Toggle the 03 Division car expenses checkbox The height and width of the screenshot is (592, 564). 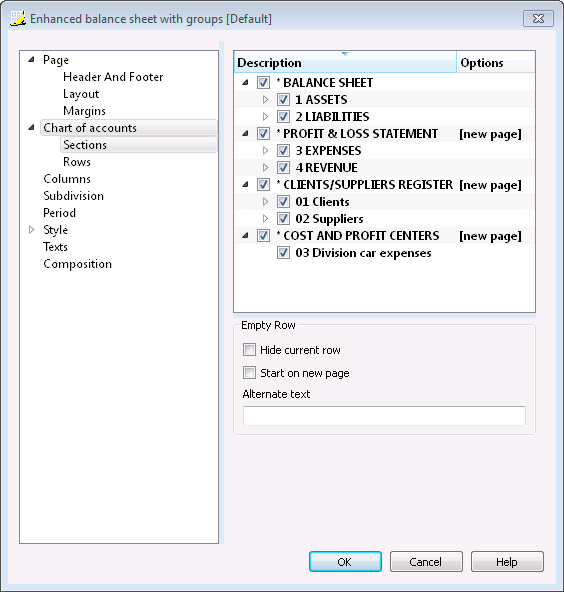283,253
